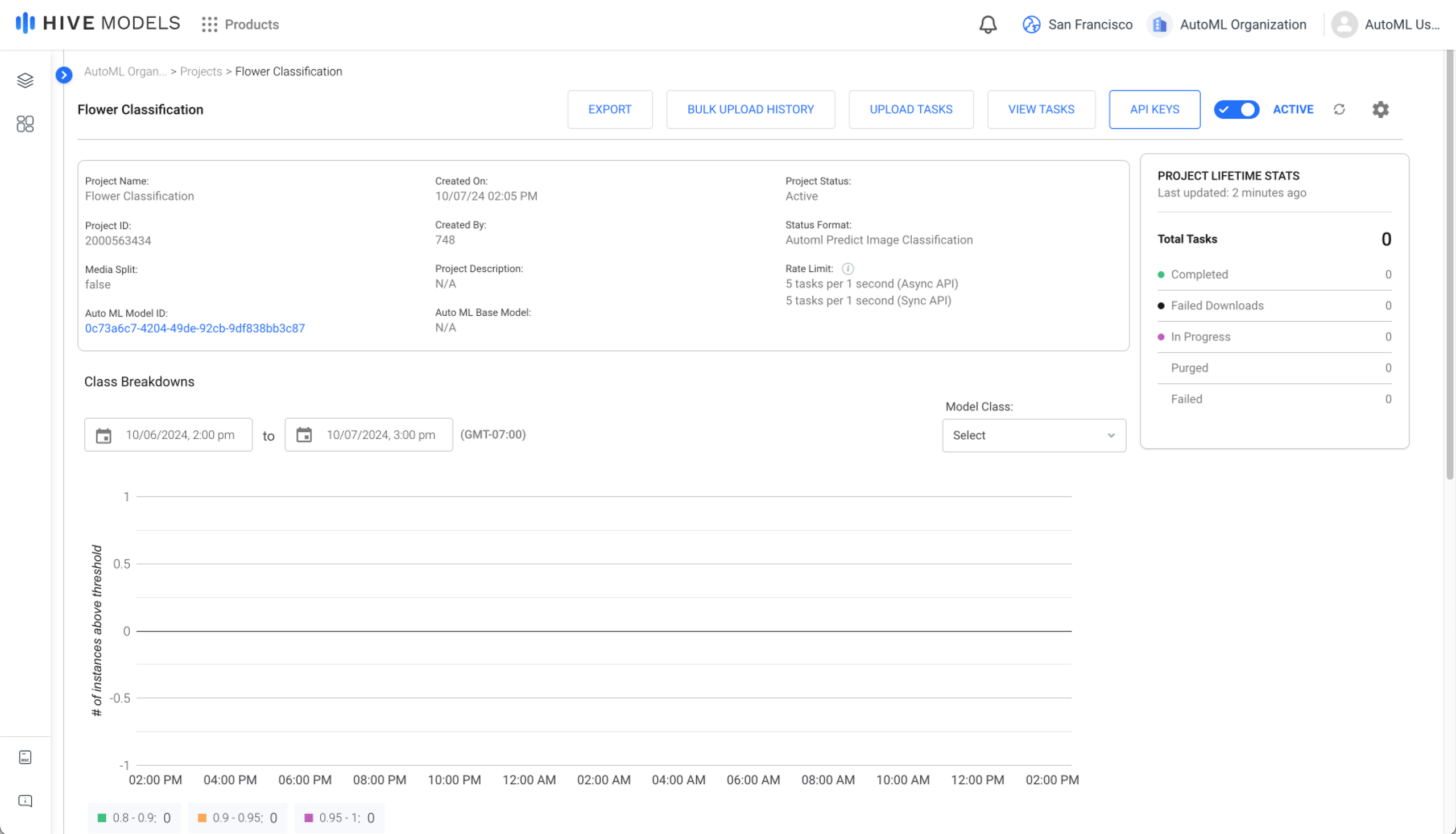Click the In Progress stats row
The height and width of the screenshot is (834, 1456).
(1274, 337)
